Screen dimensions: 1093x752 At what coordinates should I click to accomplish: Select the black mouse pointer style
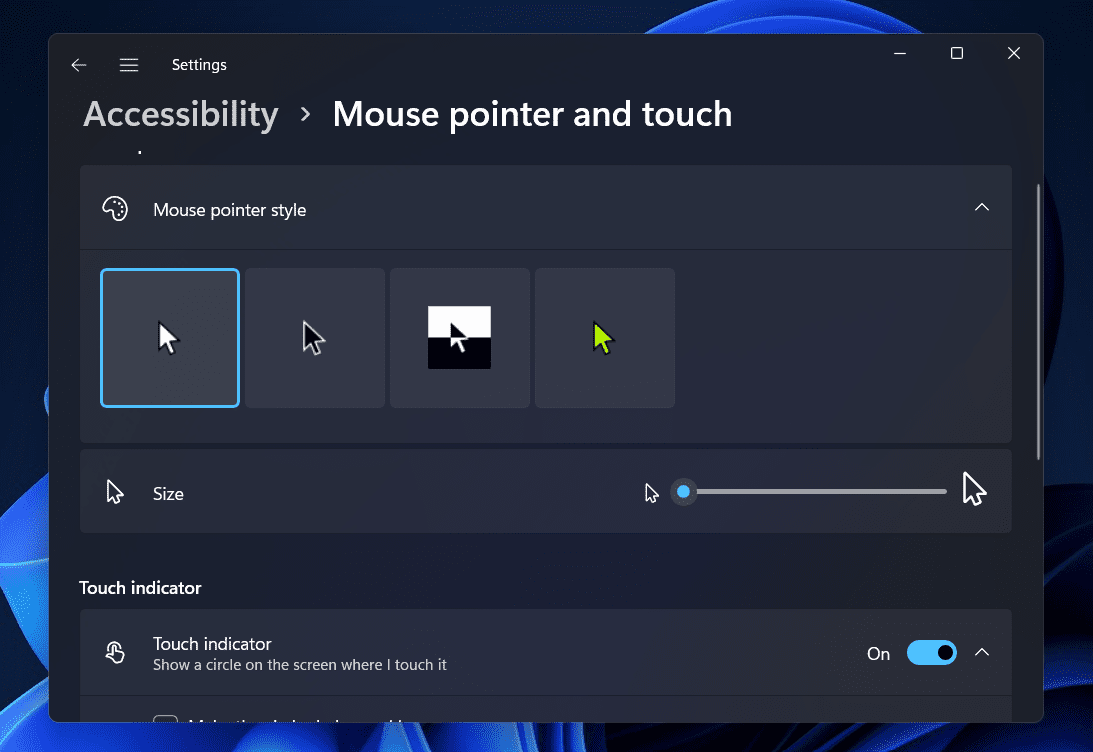coord(314,337)
